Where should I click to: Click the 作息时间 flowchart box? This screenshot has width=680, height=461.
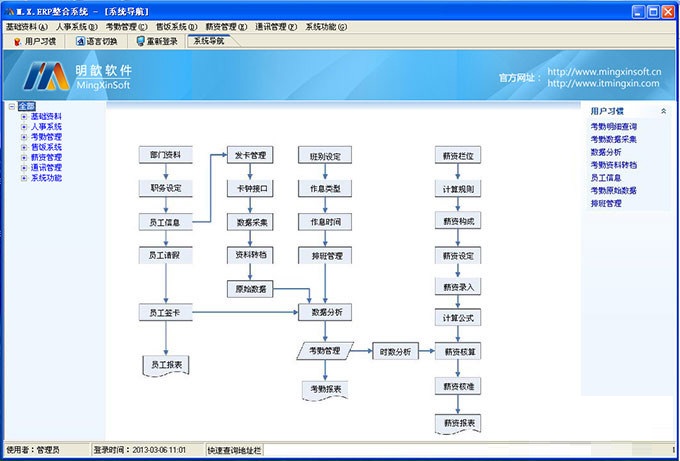(325, 222)
